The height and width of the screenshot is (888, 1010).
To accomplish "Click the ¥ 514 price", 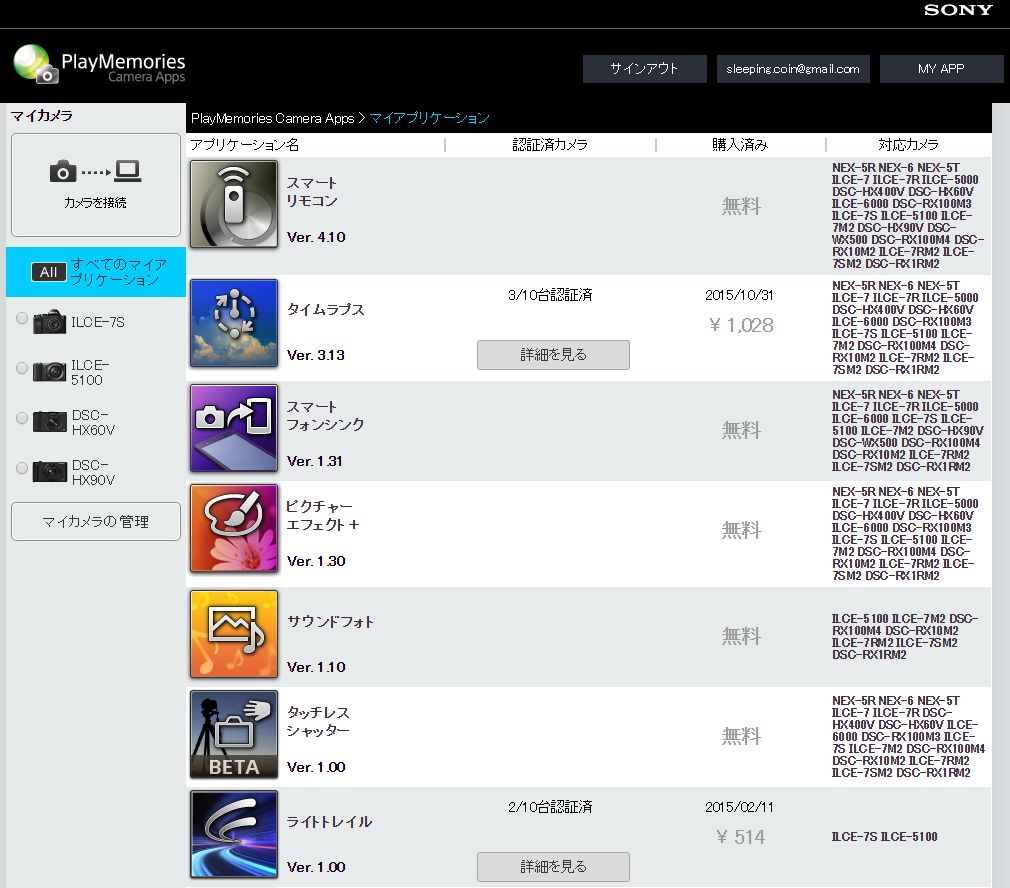I will click(x=741, y=837).
